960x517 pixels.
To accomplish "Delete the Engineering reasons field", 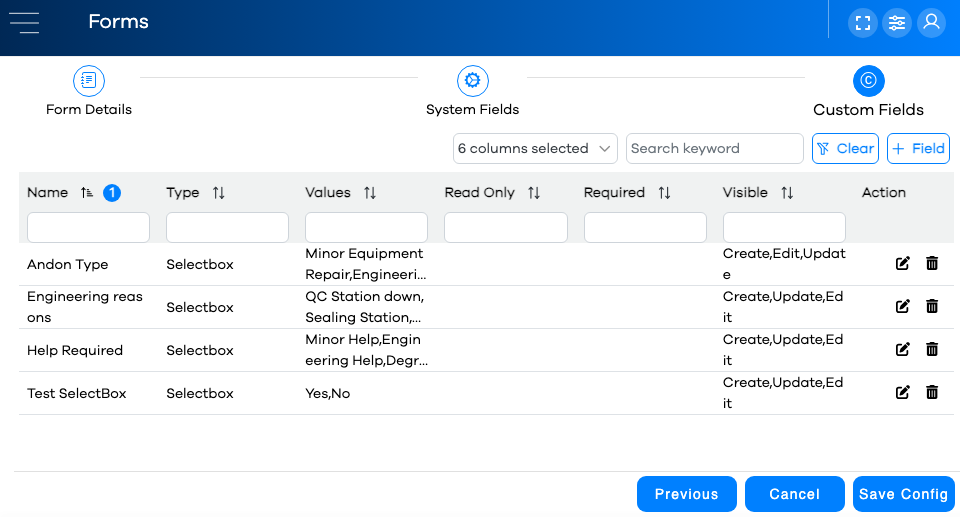I will (x=932, y=306).
